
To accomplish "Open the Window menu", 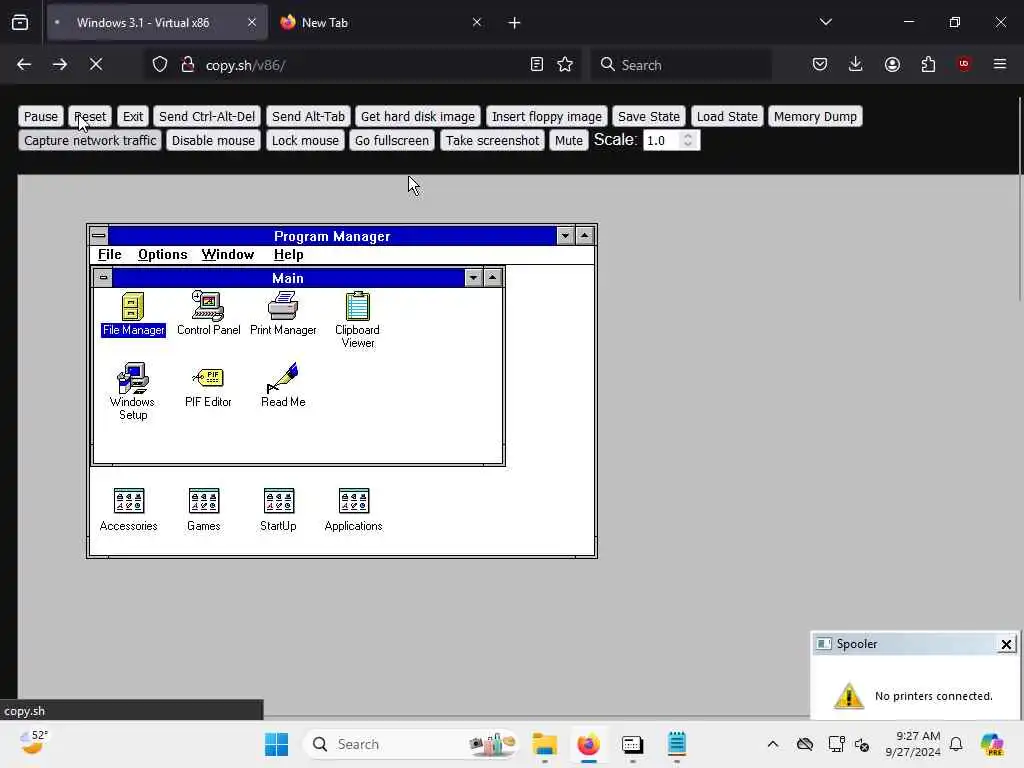I will (x=227, y=255).
